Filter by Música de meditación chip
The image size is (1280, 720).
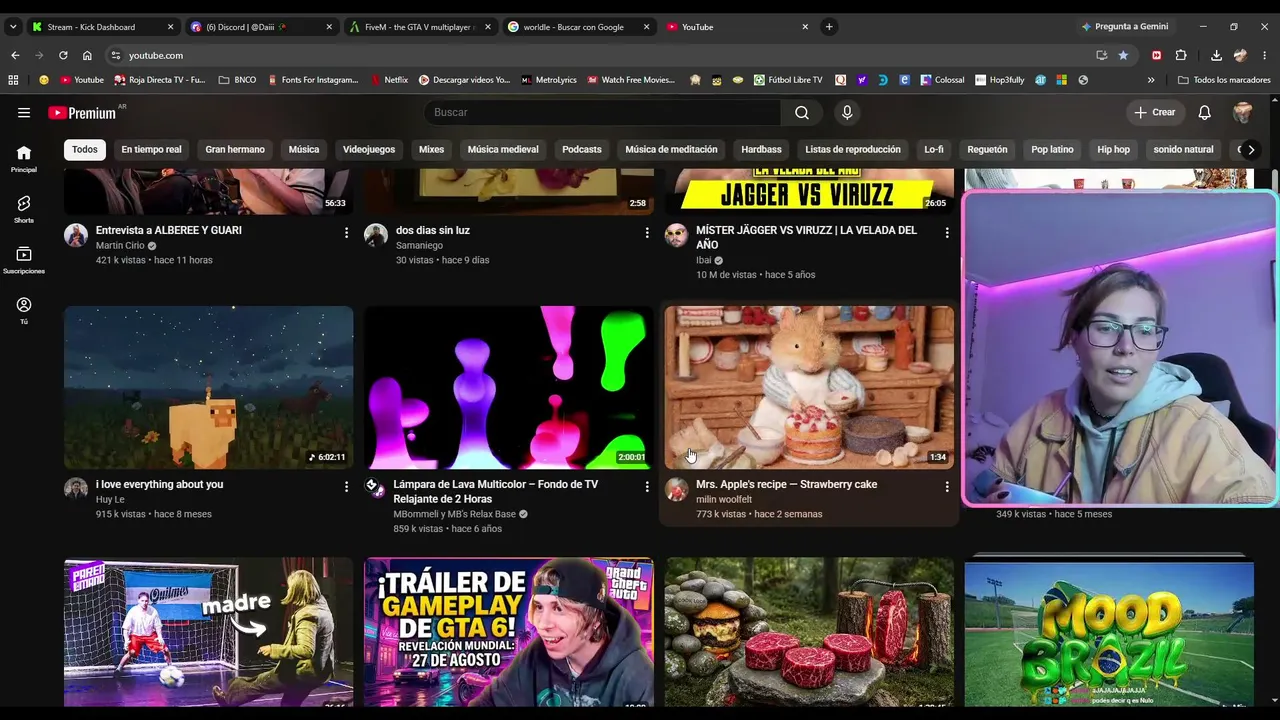[671, 150]
